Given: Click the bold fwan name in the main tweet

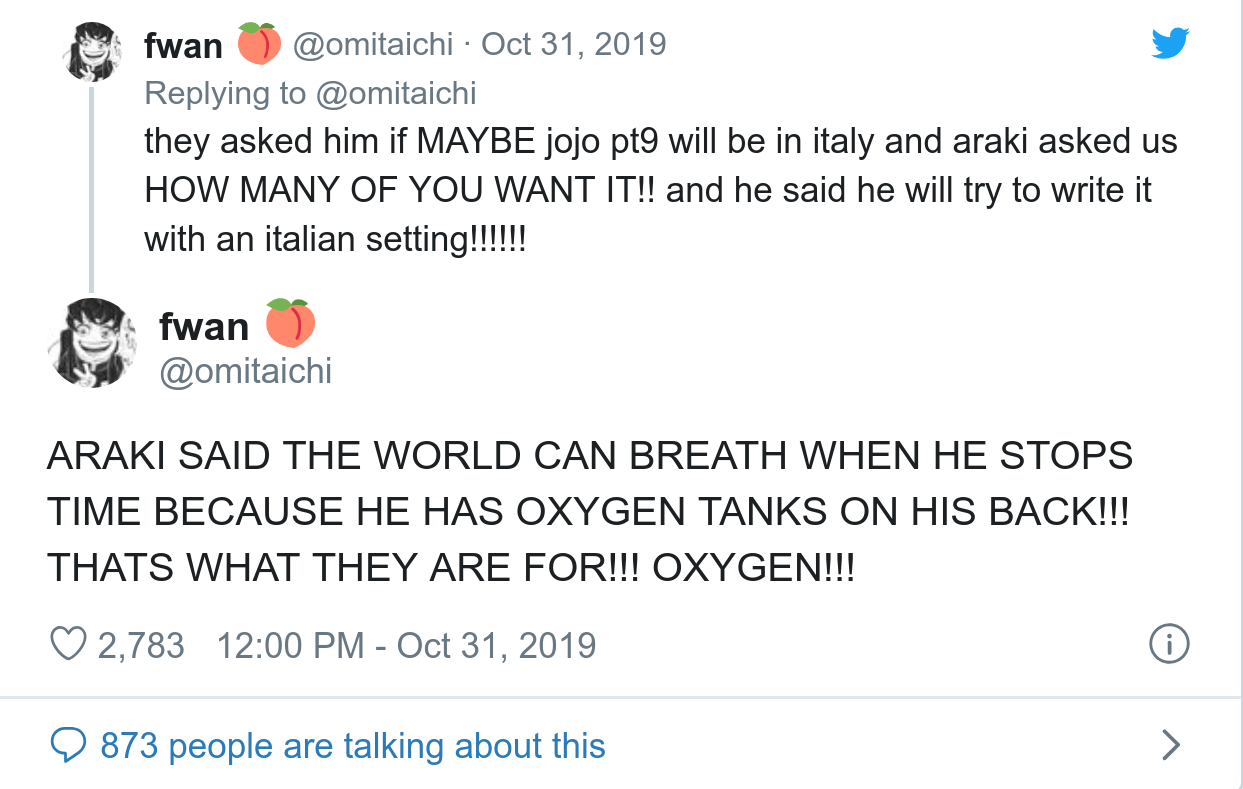Looking at the screenshot, I should [x=203, y=327].
